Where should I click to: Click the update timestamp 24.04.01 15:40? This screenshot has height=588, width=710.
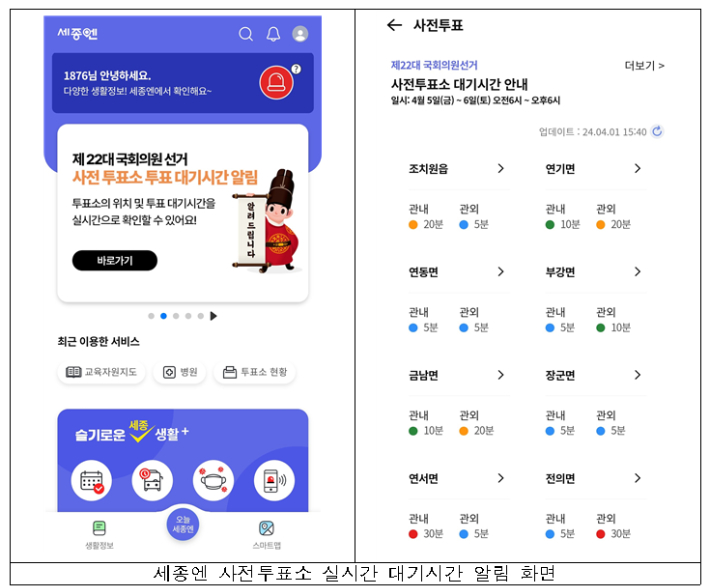click(614, 132)
